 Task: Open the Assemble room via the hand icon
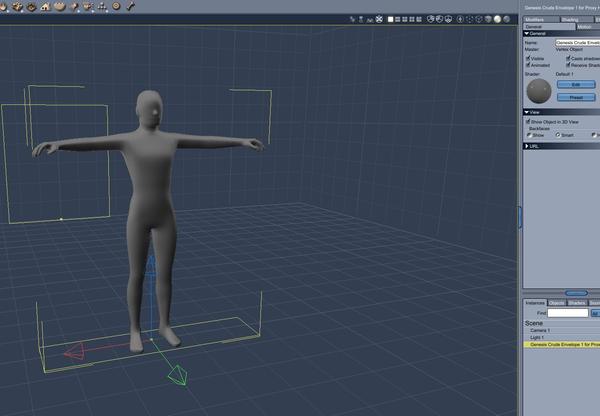pos(4,6)
